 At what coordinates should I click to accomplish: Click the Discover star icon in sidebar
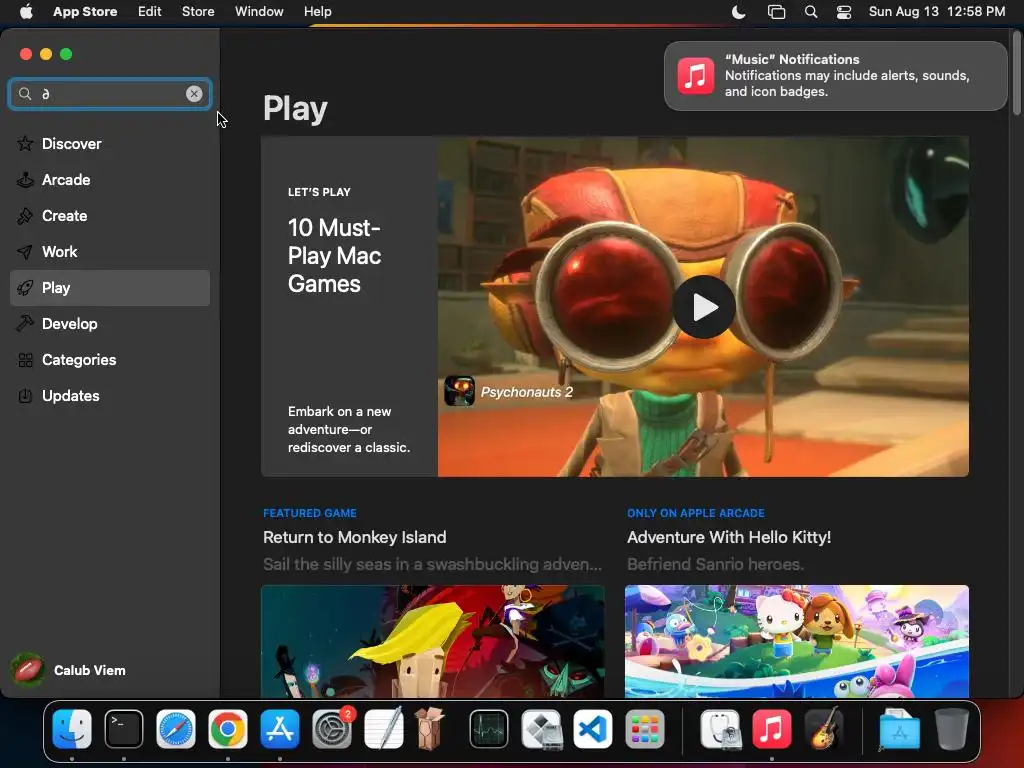click(x=25, y=144)
